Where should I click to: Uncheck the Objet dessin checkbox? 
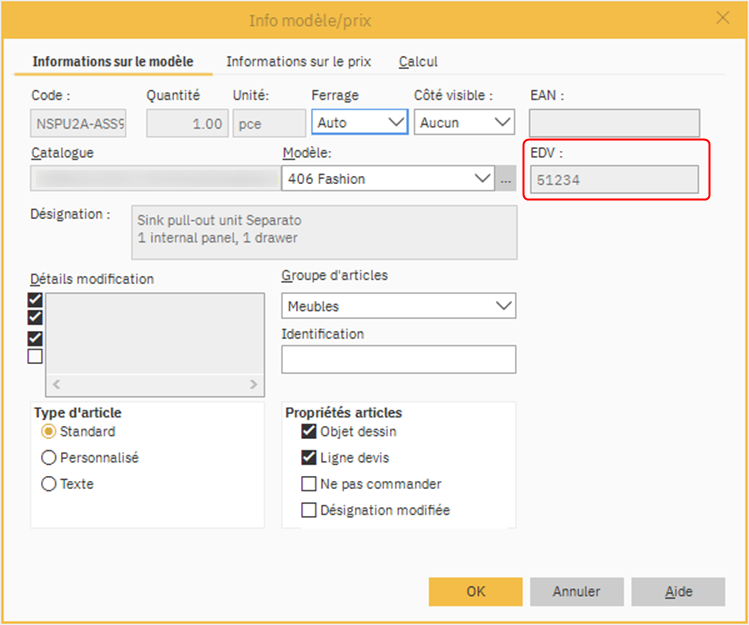pyautogui.click(x=309, y=432)
